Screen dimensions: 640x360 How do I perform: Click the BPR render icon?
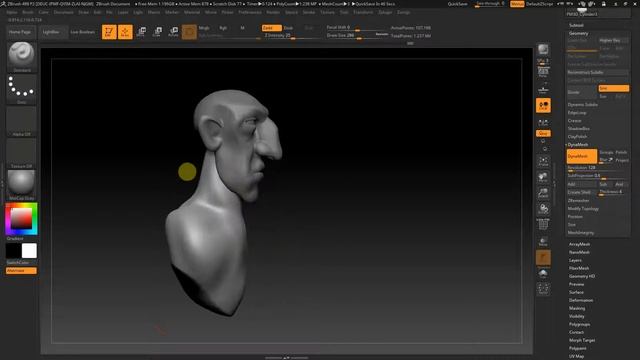point(543,50)
